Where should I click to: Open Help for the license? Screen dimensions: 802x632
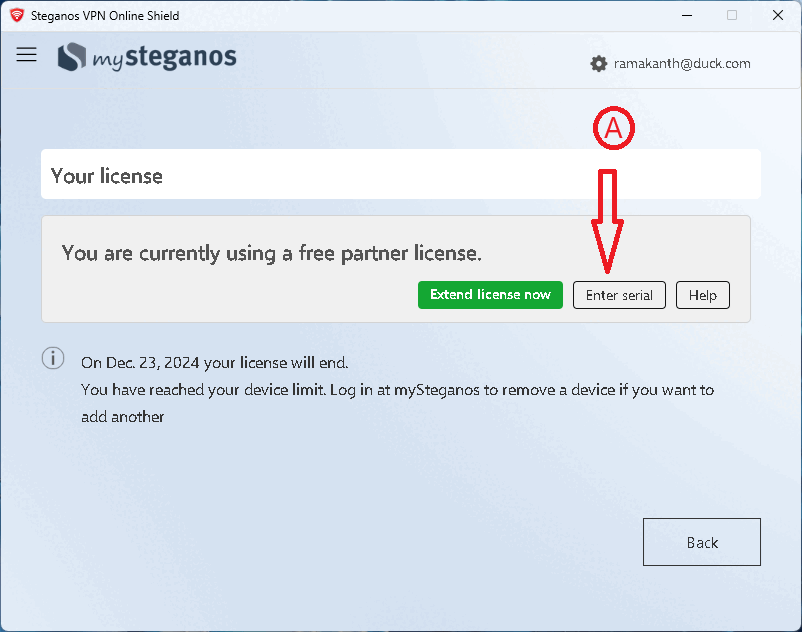(703, 295)
